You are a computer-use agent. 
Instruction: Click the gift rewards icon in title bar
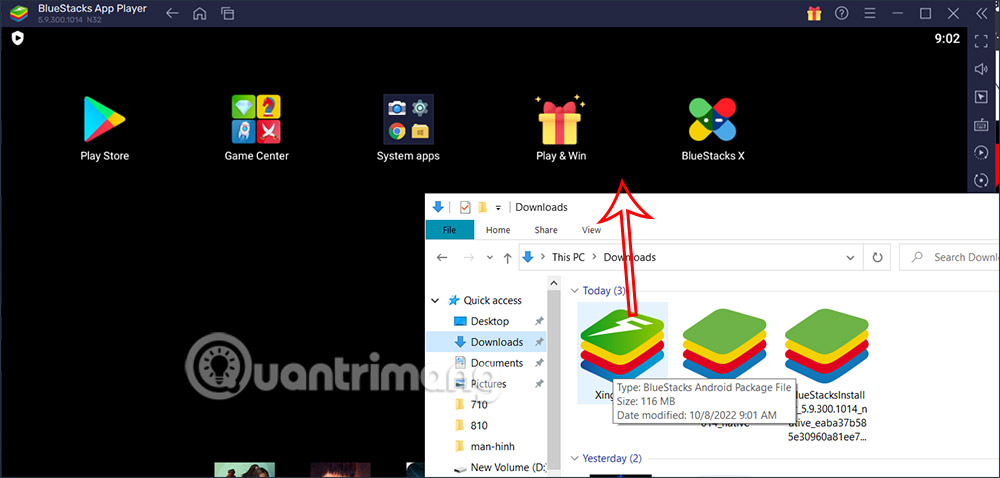814,13
